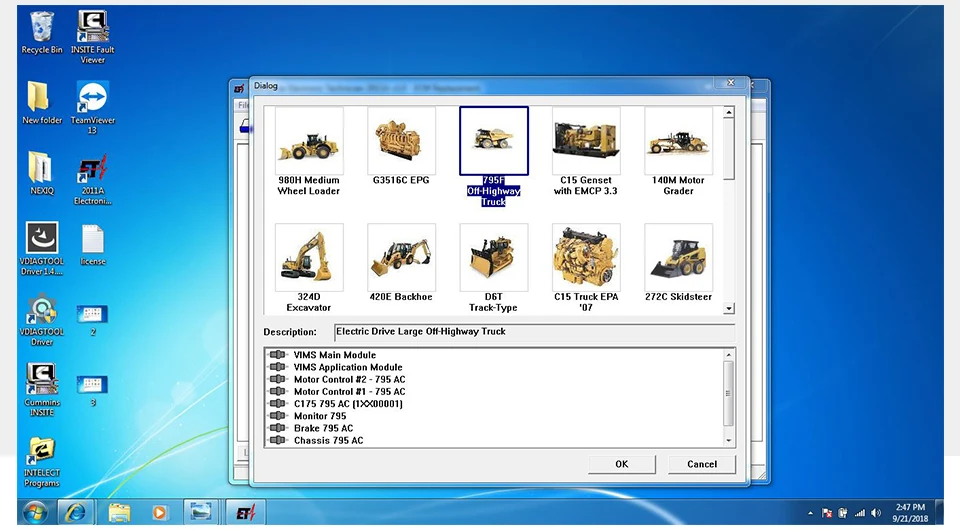Click the ET application taskbar button
Image resolution: width=960 pixels, height=530 pixels.
246,512
